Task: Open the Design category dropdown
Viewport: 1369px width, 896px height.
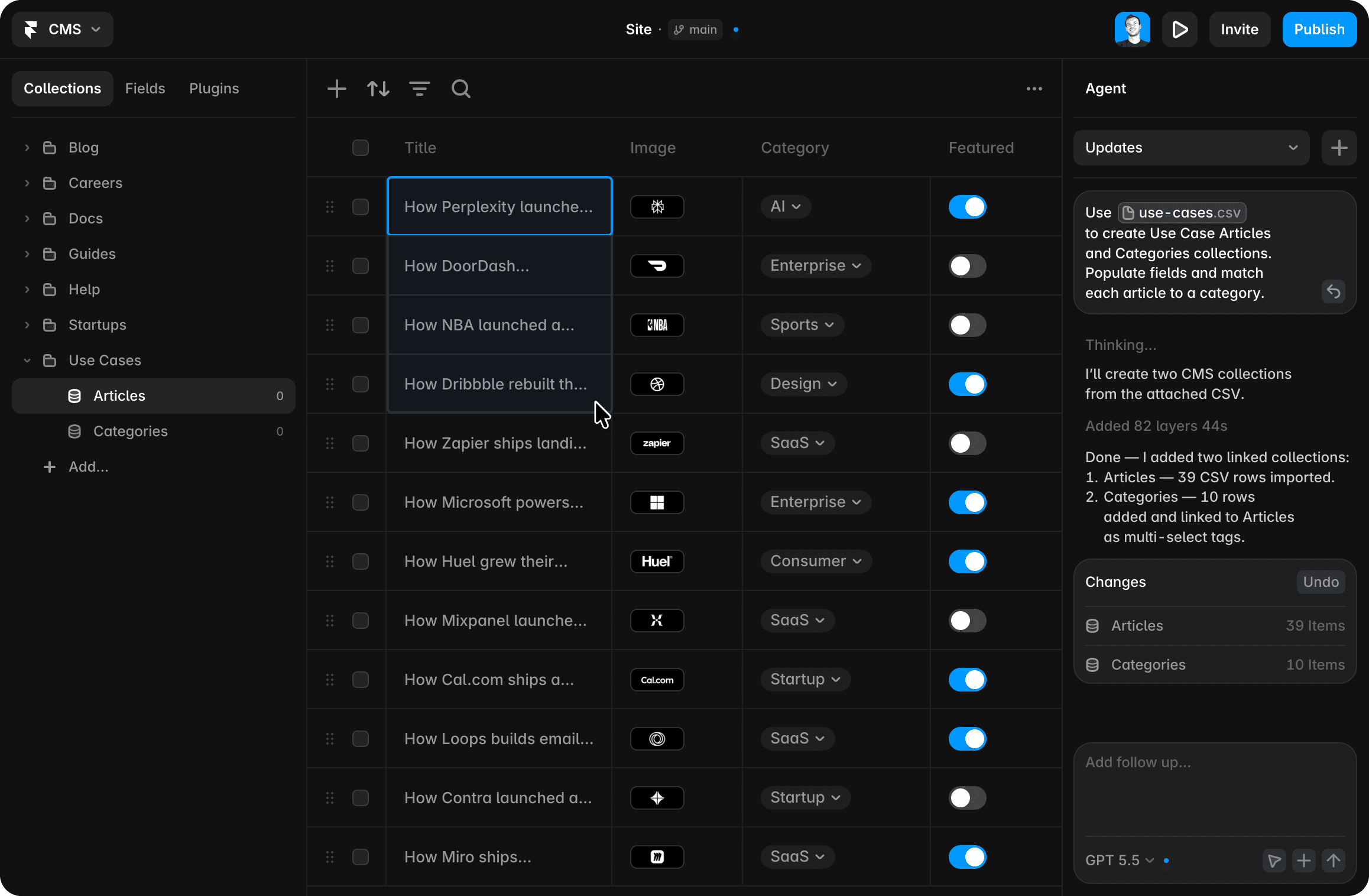Action: click(804, 384)
